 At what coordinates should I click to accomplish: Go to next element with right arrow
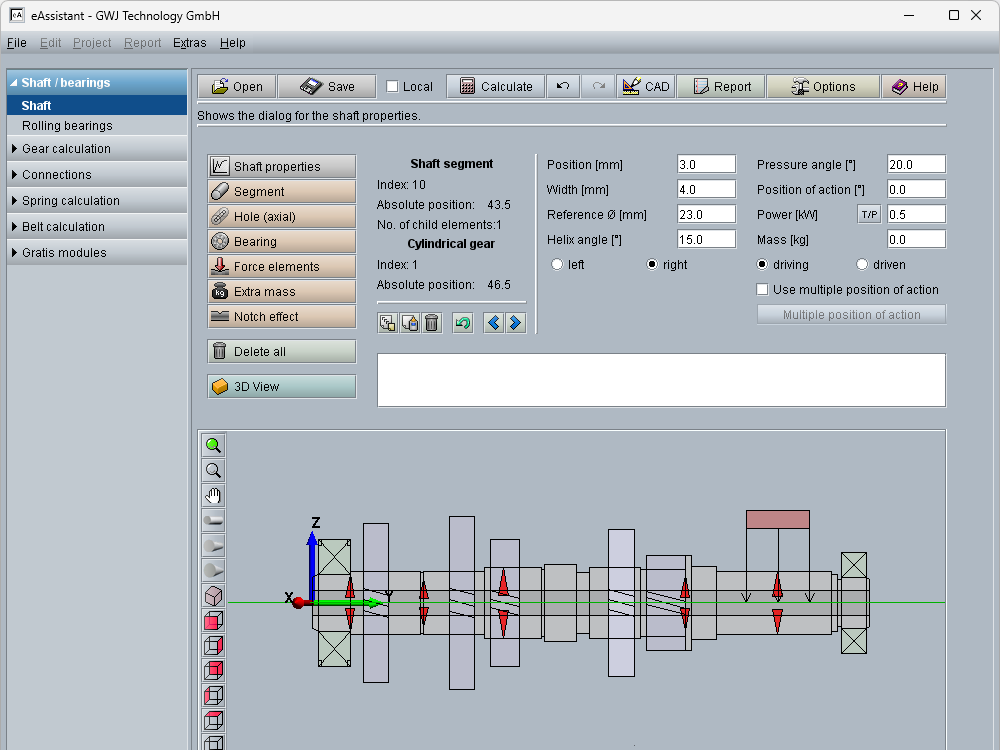tap(515, 323)
